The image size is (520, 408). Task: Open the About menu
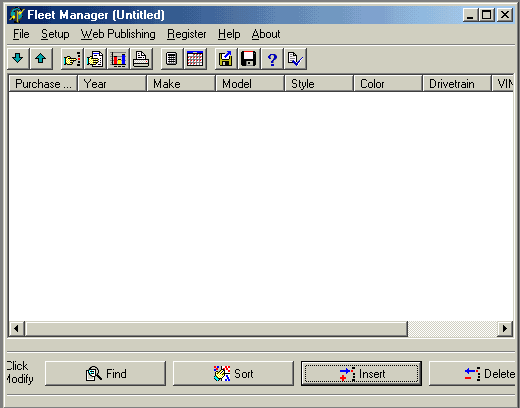pyautogui.click(x=266, y=34)
